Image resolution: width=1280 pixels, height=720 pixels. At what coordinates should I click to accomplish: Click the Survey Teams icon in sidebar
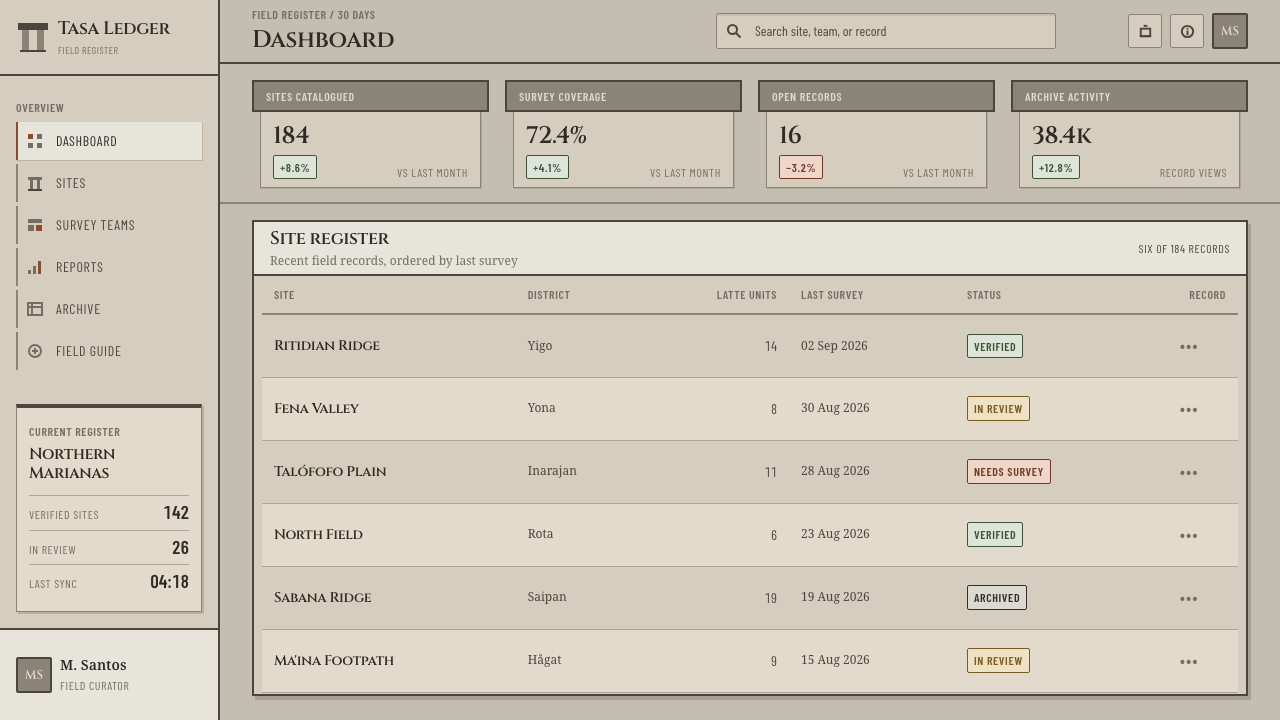(x=35, y=225)
